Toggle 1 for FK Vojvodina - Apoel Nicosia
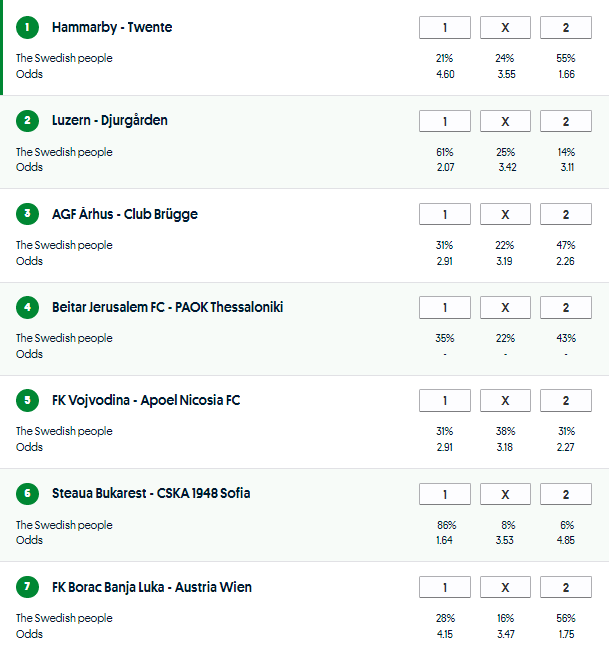This screenshot has height=654, width=609. point(445,400)
